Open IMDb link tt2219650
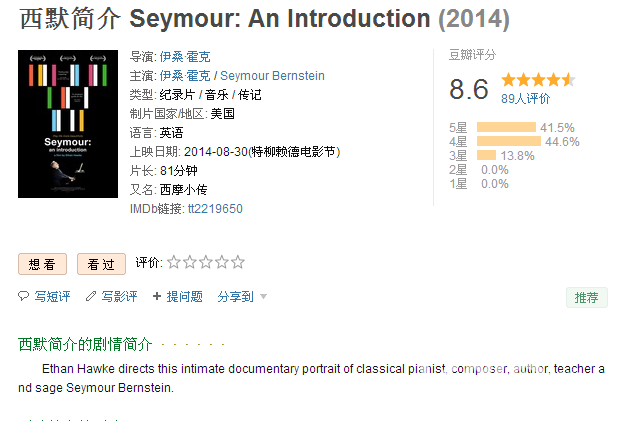Screen dimensions: 629x421 215,209
